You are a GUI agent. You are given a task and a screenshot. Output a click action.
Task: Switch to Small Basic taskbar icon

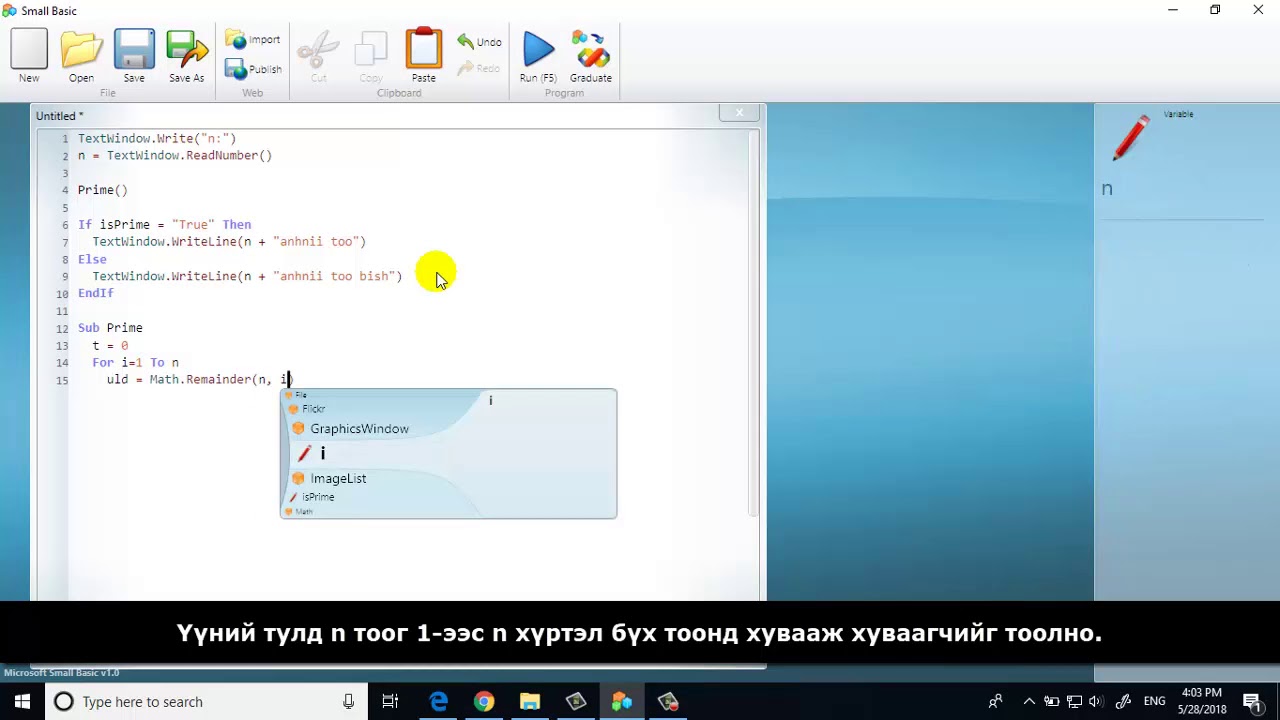[x=622, y=702]
